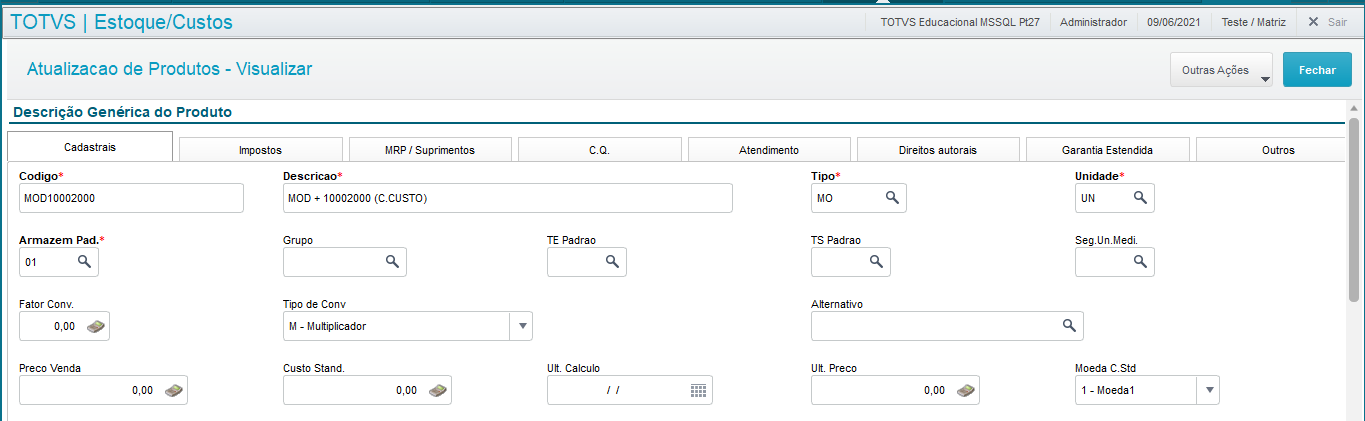Click the Preco Venda value field

click(103, 390)
